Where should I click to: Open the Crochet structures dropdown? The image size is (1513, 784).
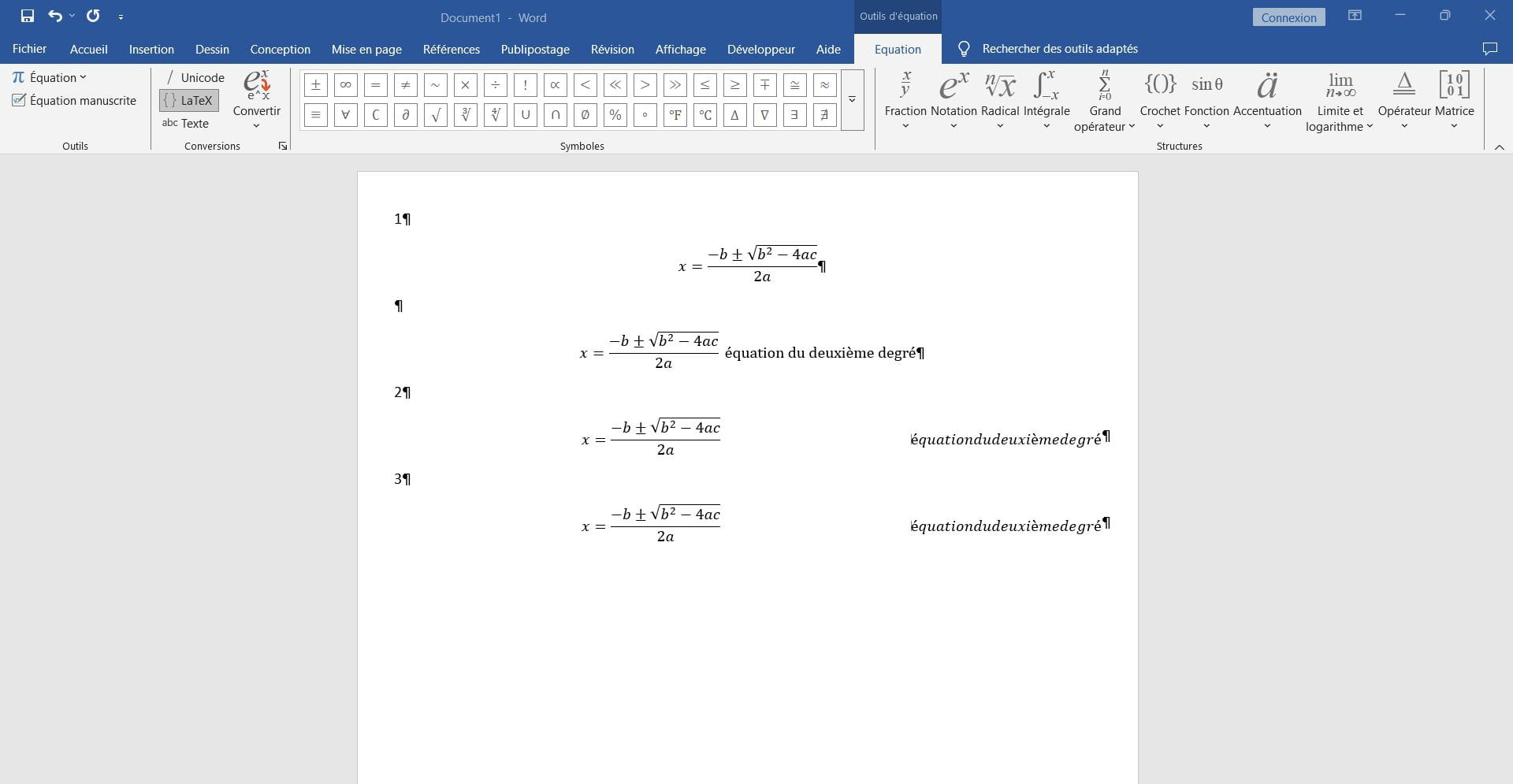pyautogui.click(x=1160, y=100)
